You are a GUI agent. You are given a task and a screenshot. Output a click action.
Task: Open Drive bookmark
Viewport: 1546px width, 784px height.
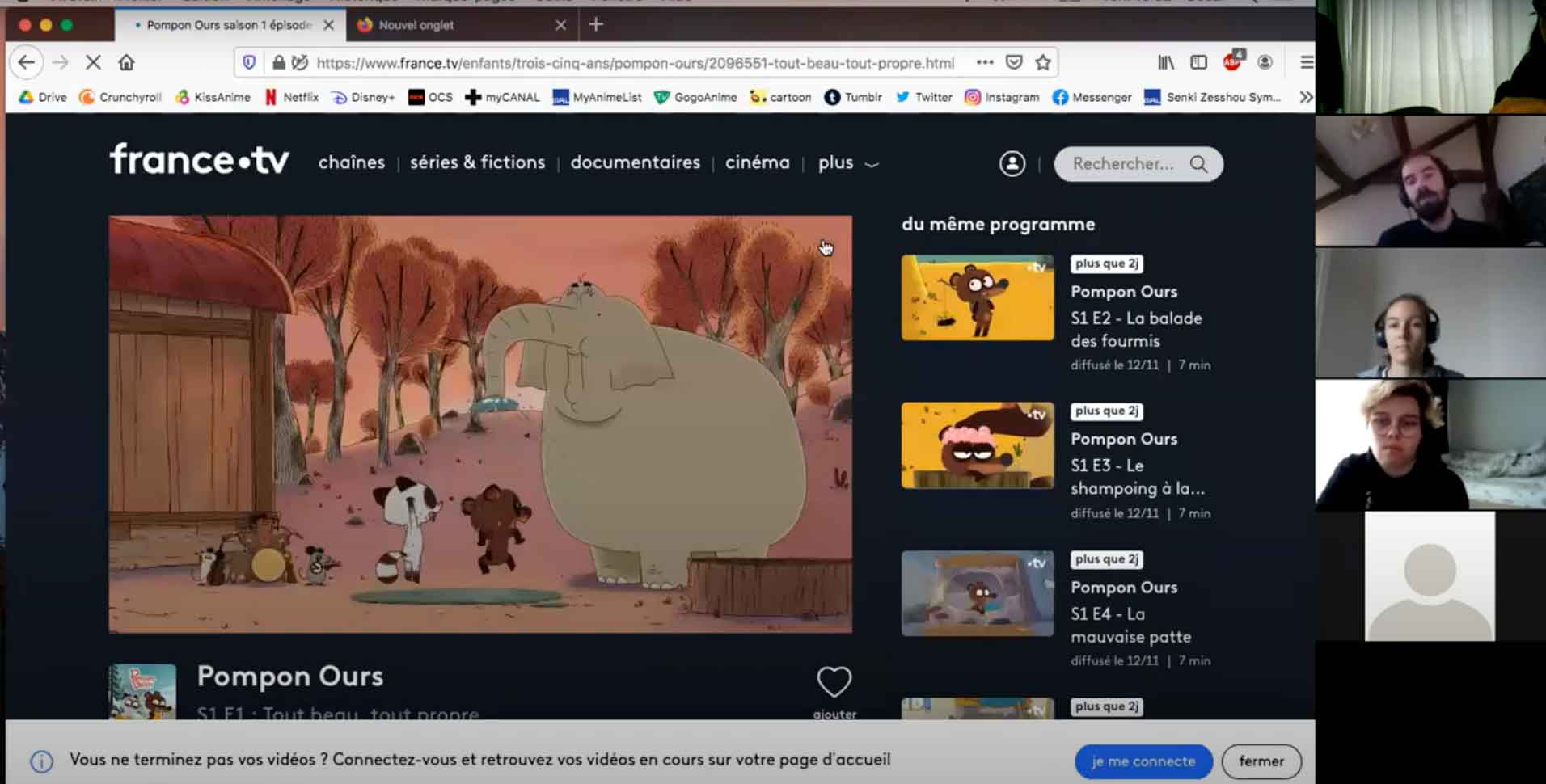coord(43,97)
